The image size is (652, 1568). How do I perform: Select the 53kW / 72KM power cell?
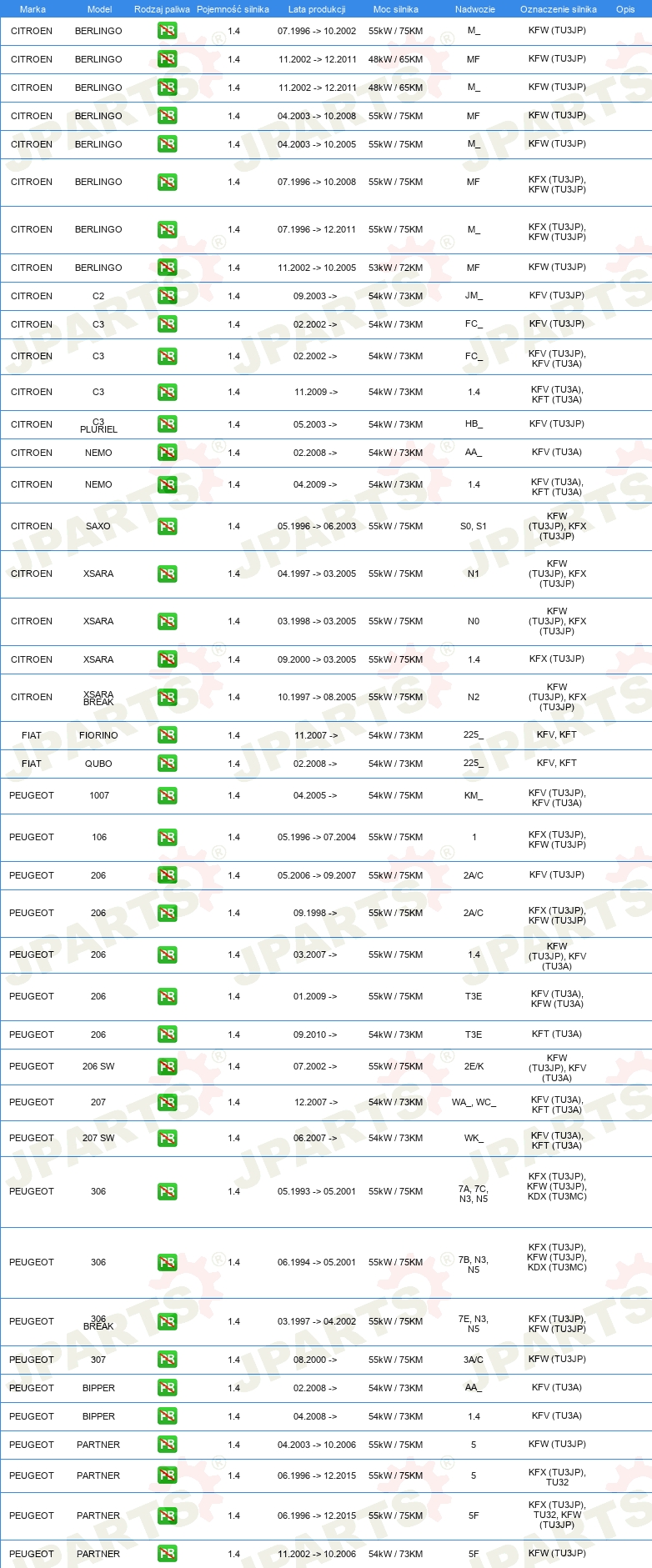(x=395, y=268)
